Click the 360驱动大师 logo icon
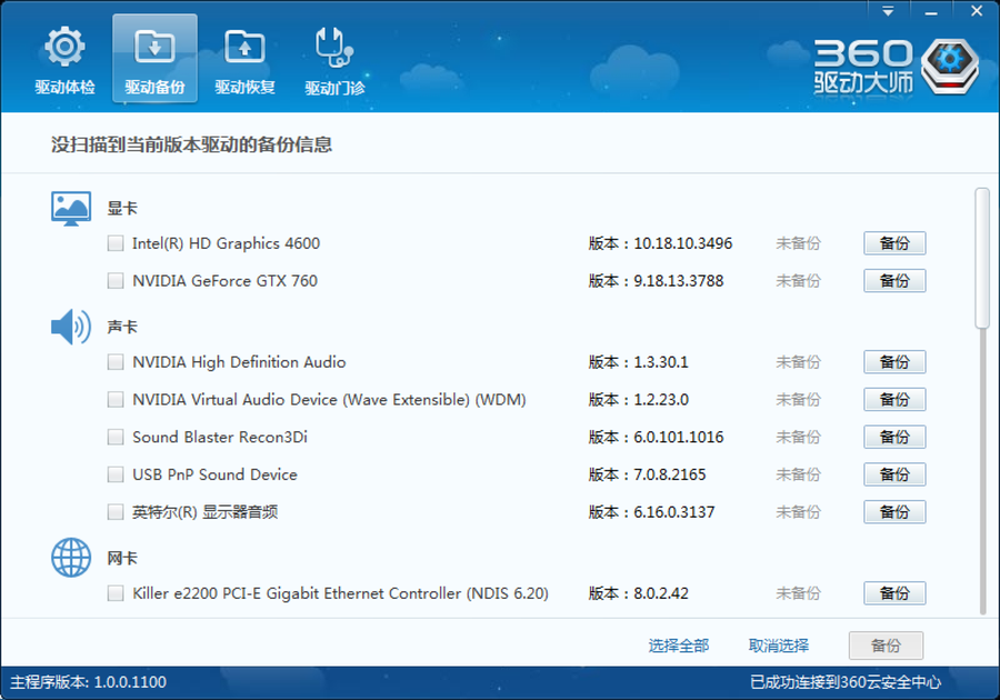 950,66
